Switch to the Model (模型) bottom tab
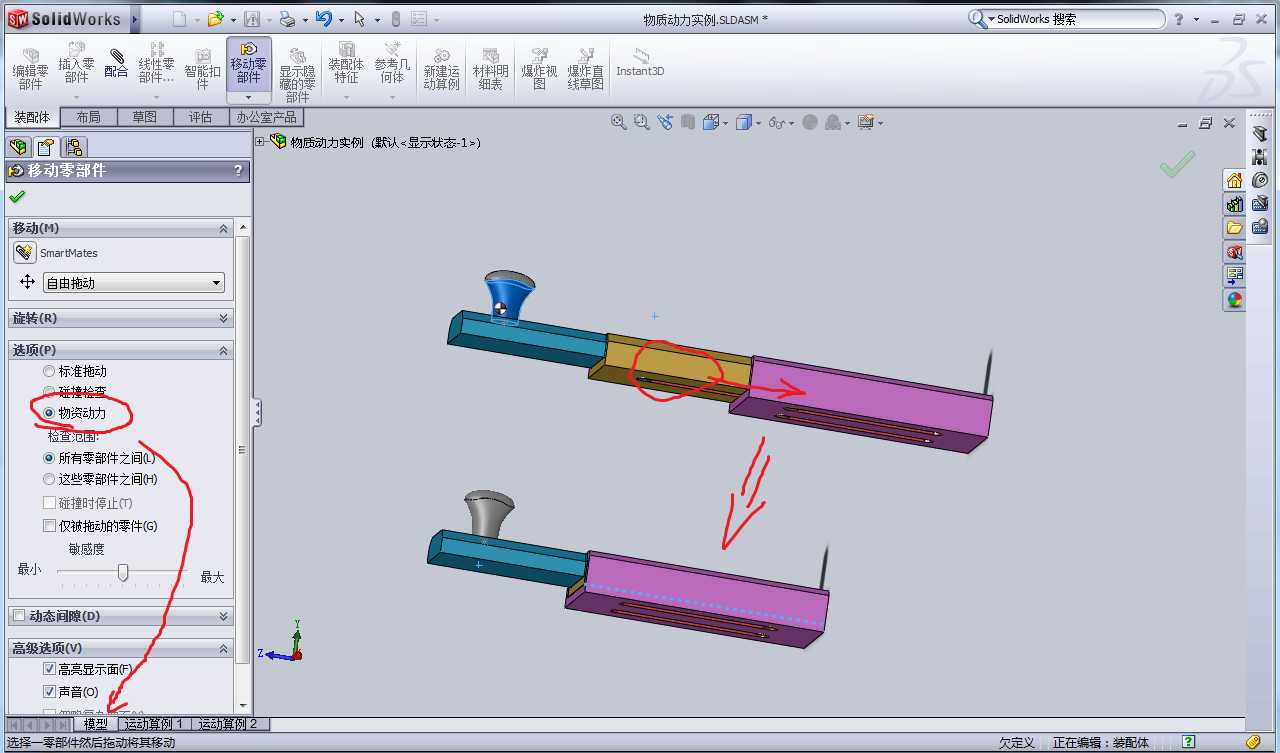Image resolution: width=1280 pixels, height=753 pixels. pyautogui.click(x=96, y=724)
